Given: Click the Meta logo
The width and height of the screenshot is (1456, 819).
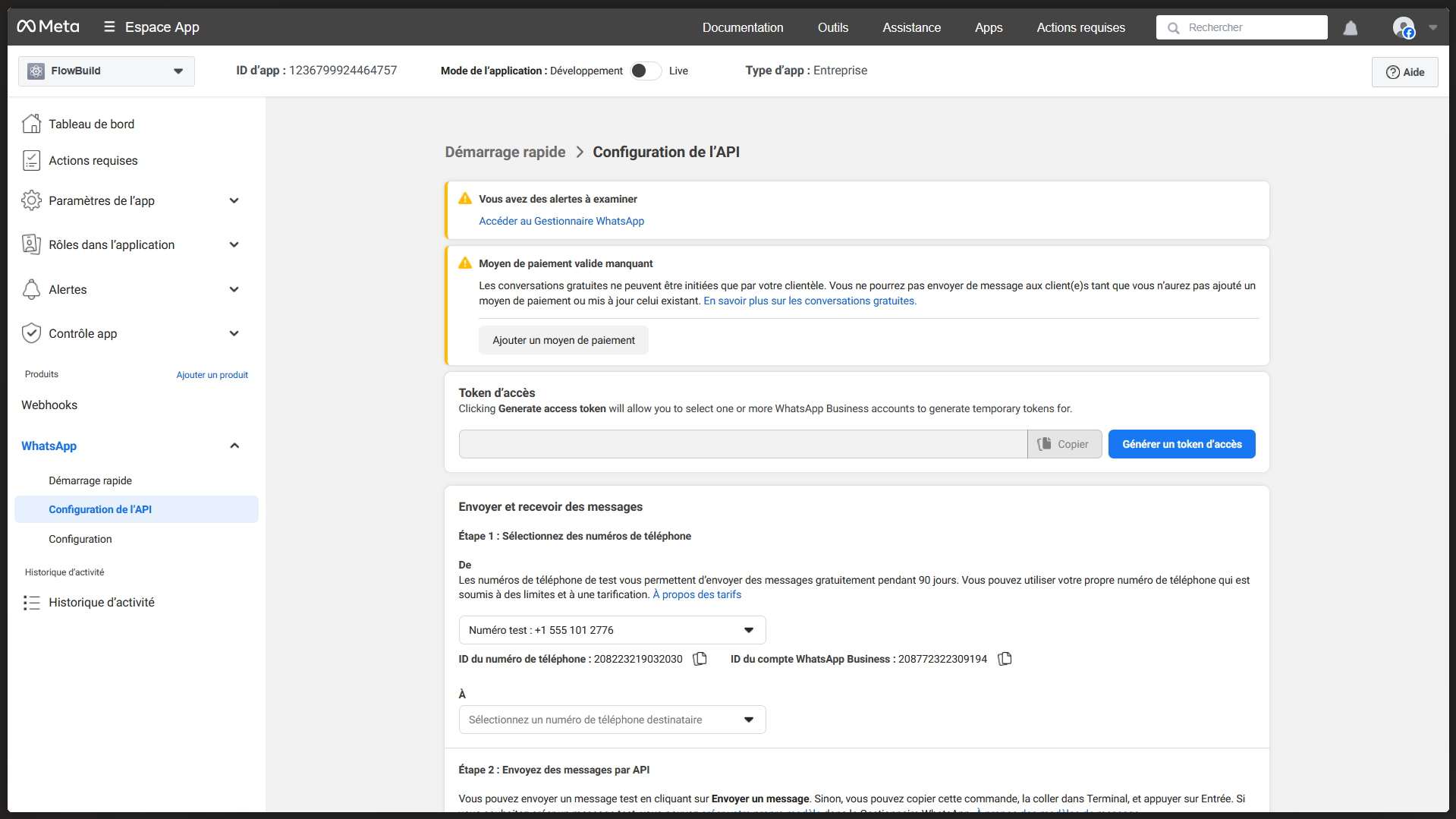Looking at the screenshot, I should coord(49,27).
